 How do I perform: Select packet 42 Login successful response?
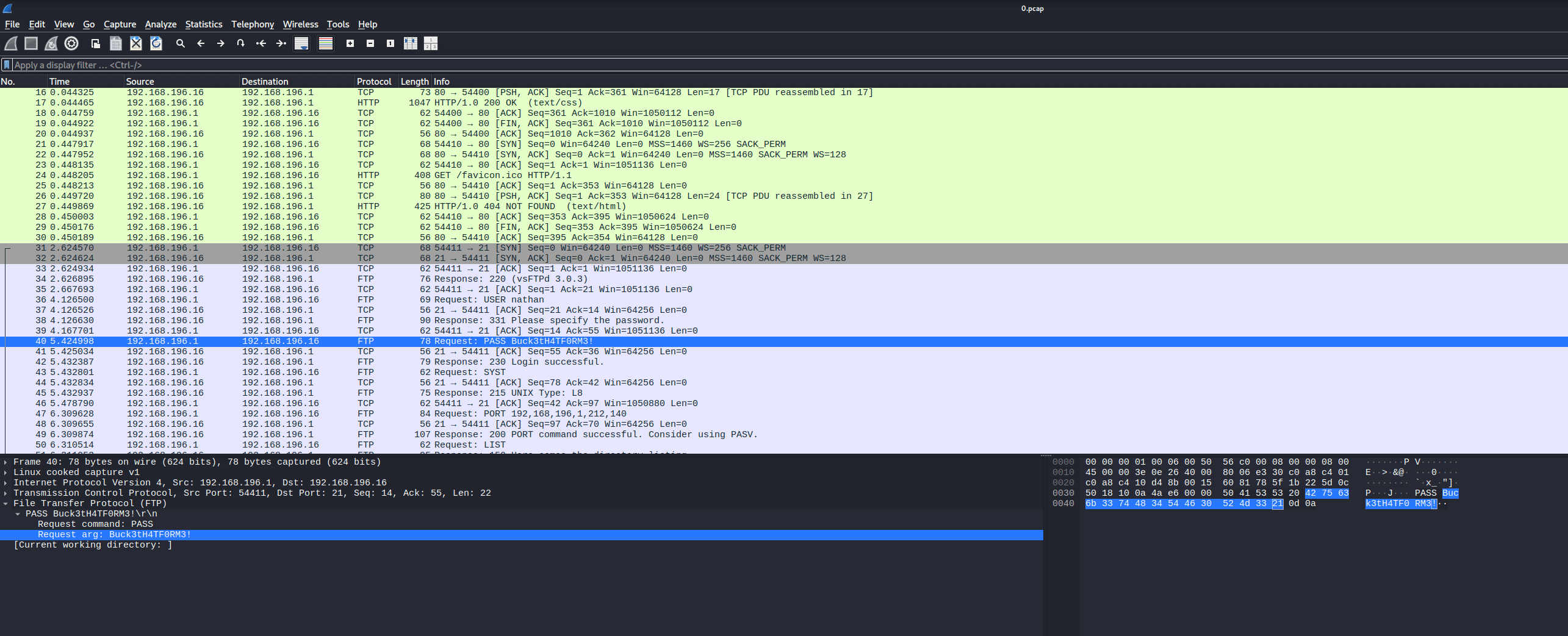pyautogui.click(x=784, y=362)
